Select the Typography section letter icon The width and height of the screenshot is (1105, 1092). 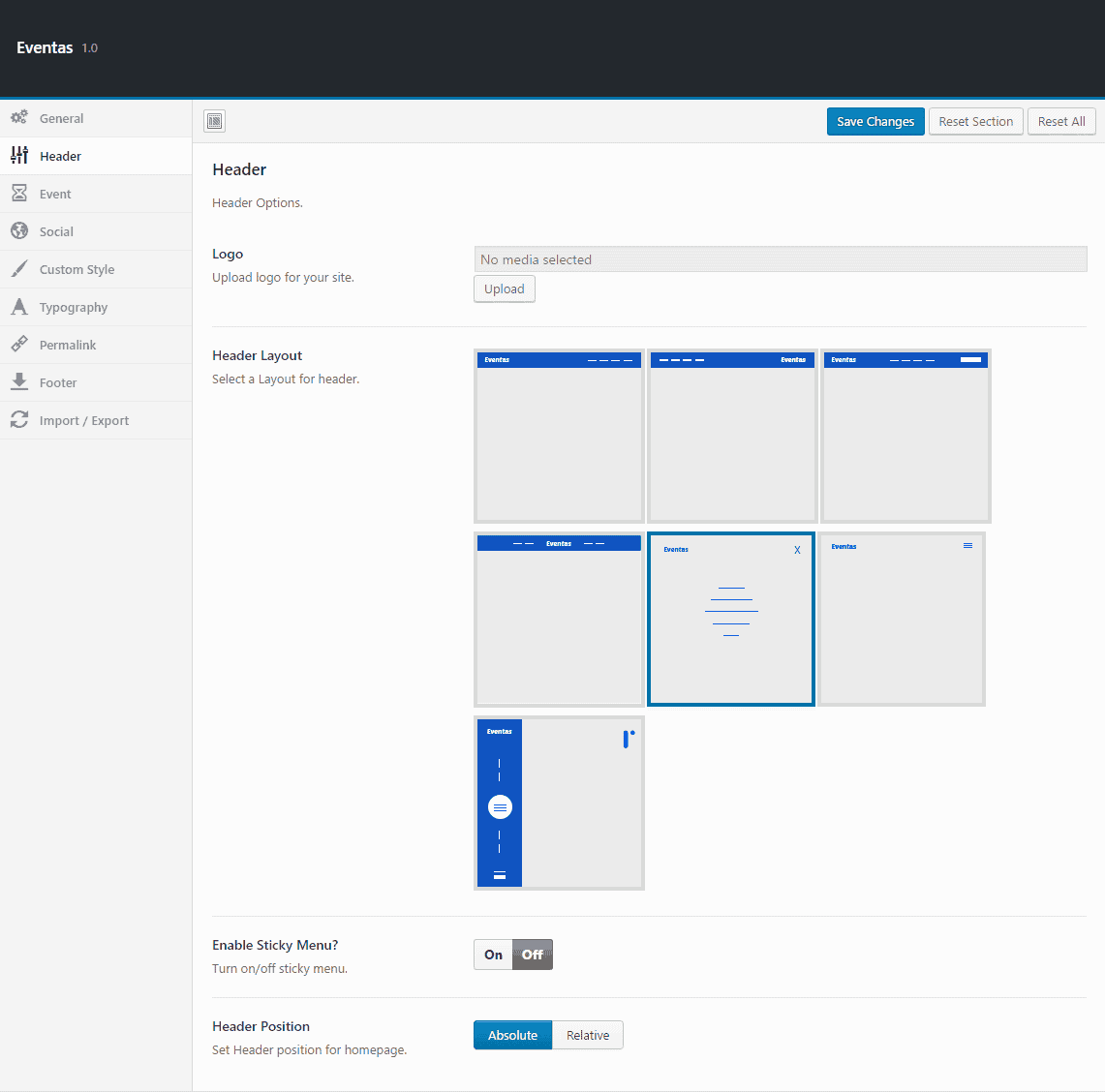coord(19,306)
